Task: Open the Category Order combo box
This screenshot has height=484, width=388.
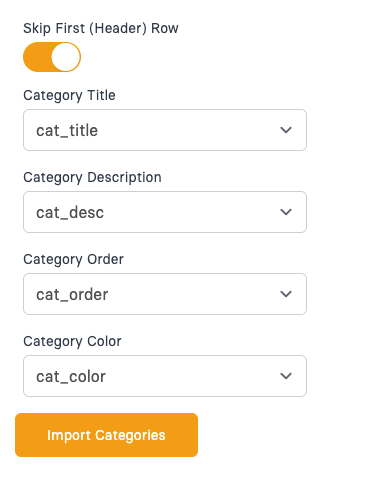Action: (x=165, y=294)
